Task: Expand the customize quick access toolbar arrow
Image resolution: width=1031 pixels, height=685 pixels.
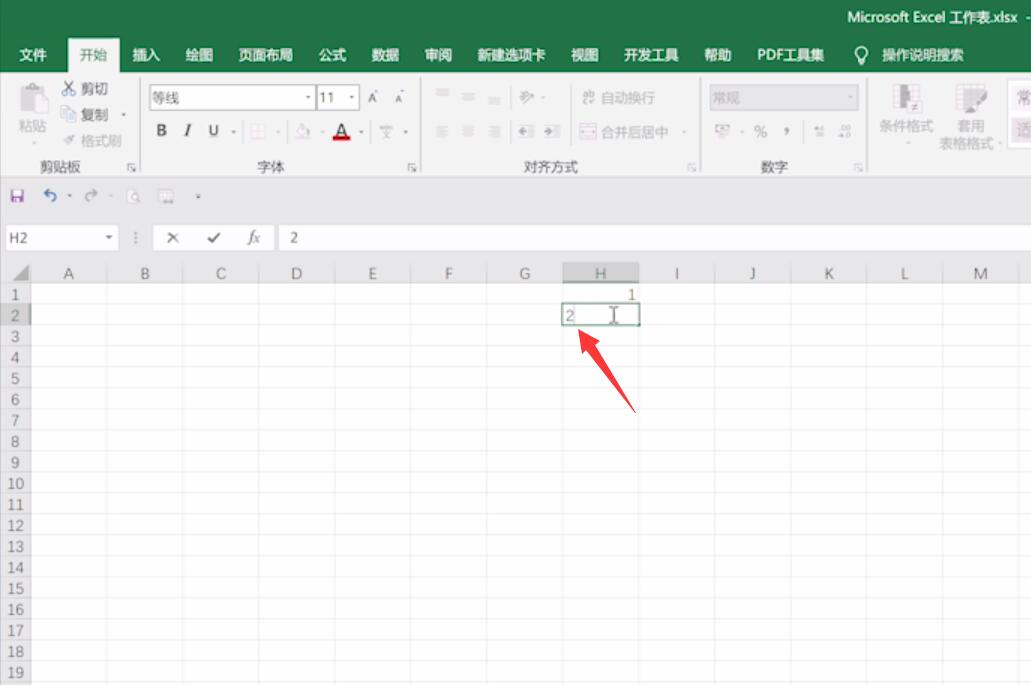Action: [197, 197]
